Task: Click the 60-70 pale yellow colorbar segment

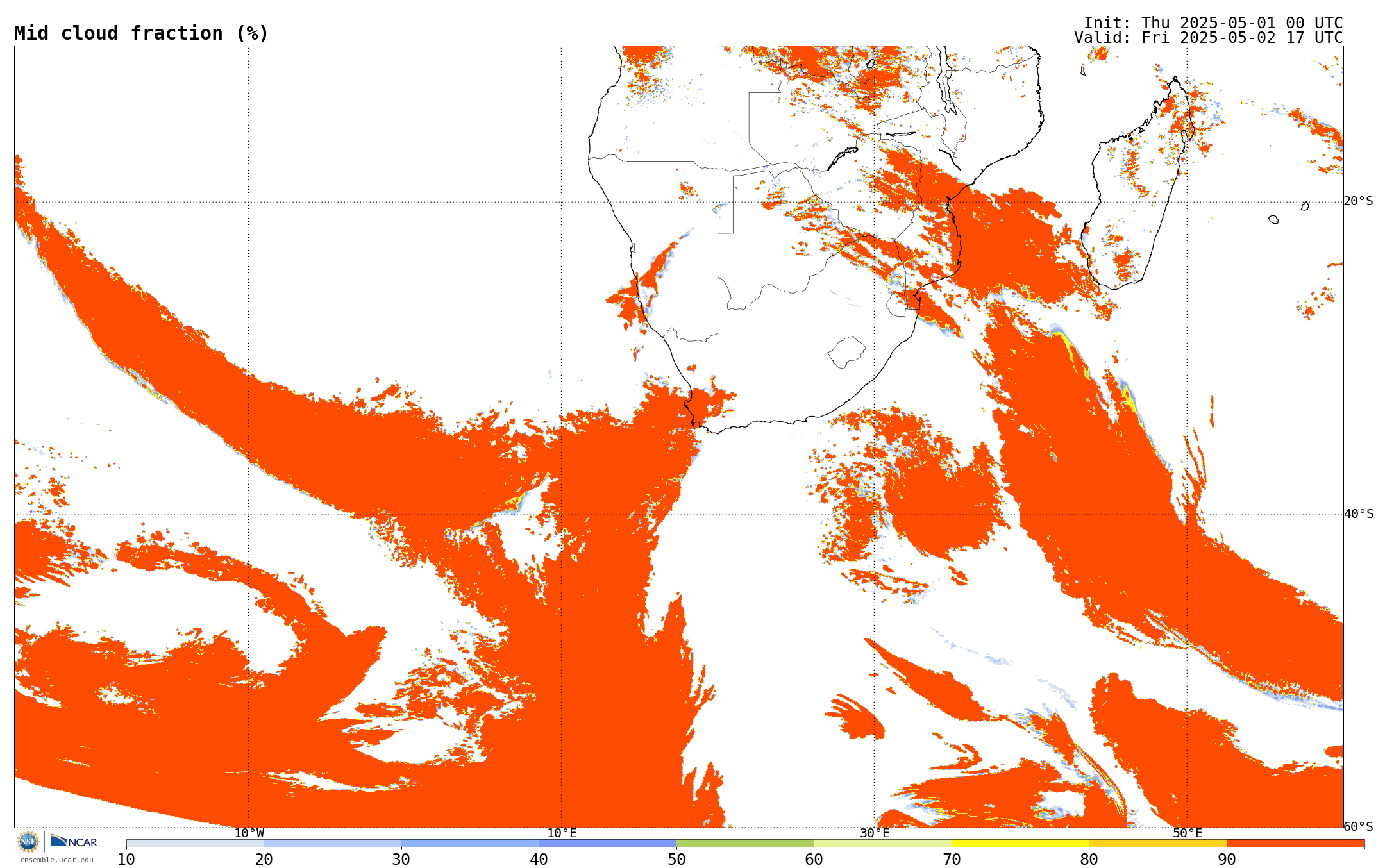Action: click(x=883, y=844)
